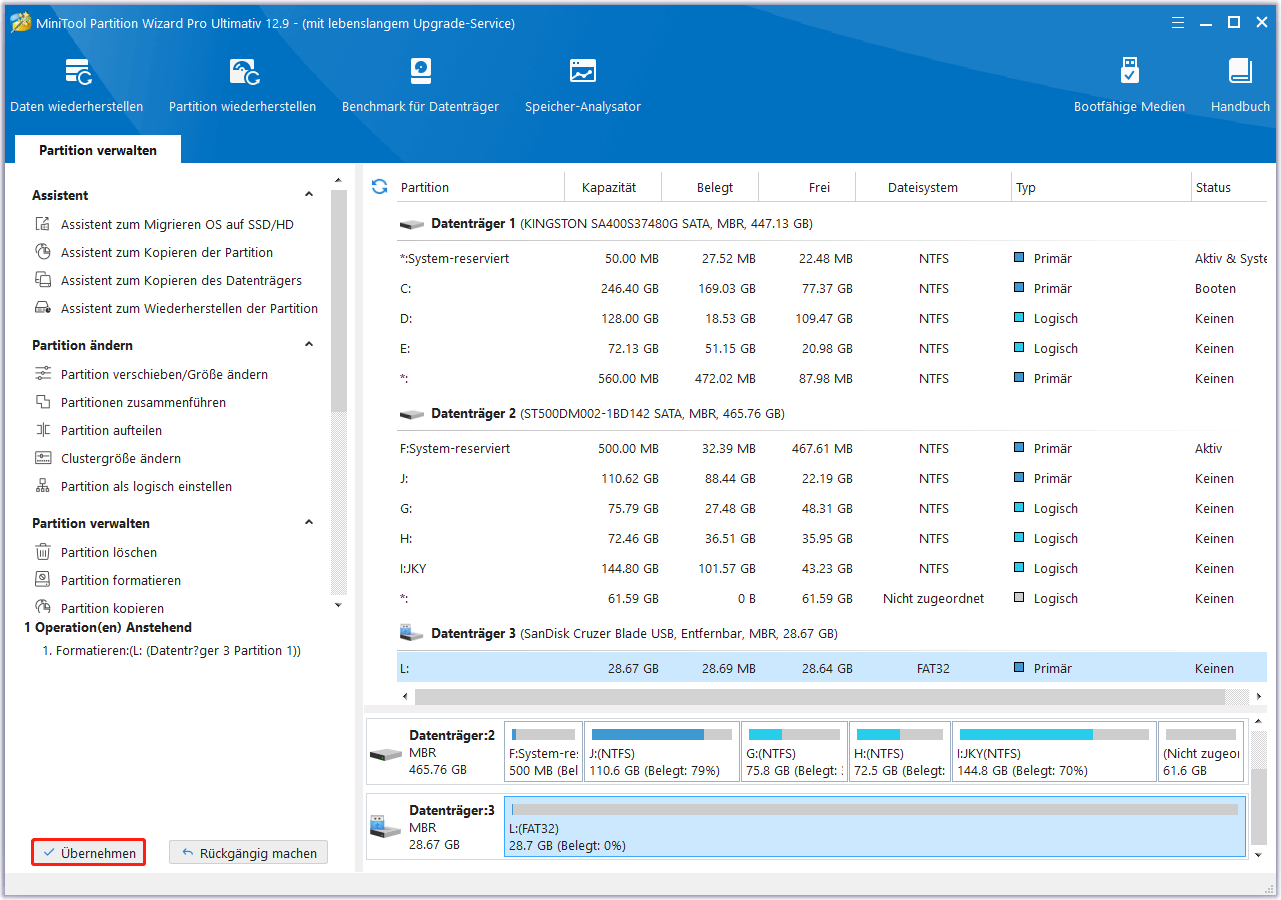Click the left panel vertical scrollbar
1281x900 pixels.
point(339,300)
